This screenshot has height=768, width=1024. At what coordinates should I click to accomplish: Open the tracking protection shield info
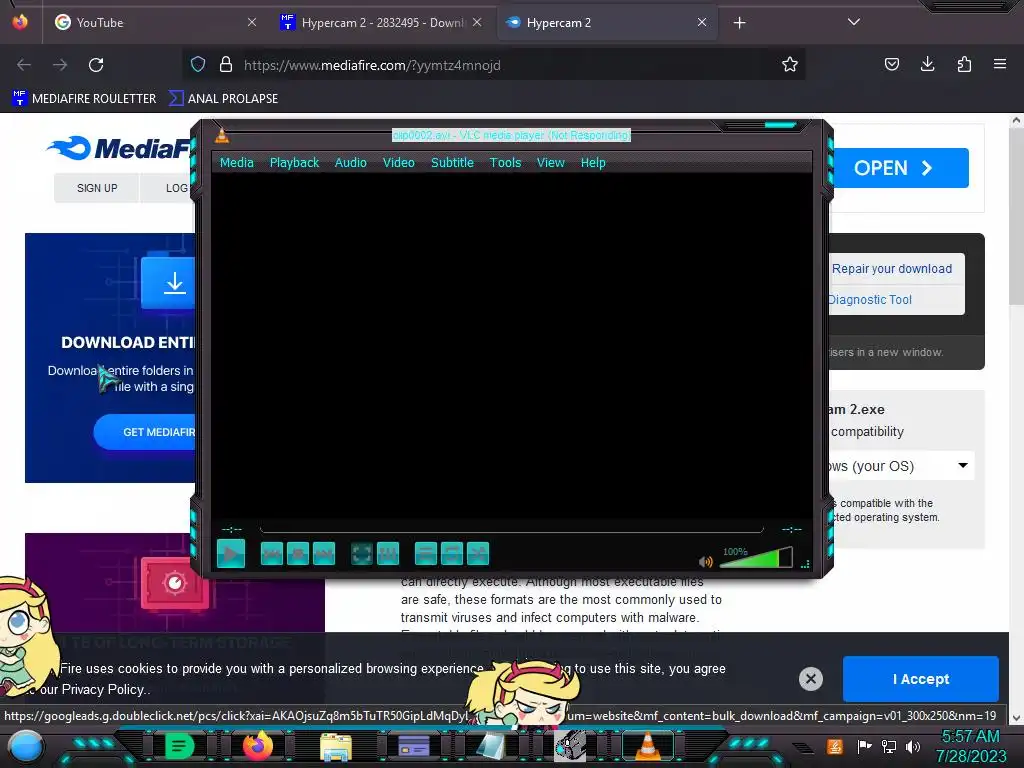pos(198,64)
